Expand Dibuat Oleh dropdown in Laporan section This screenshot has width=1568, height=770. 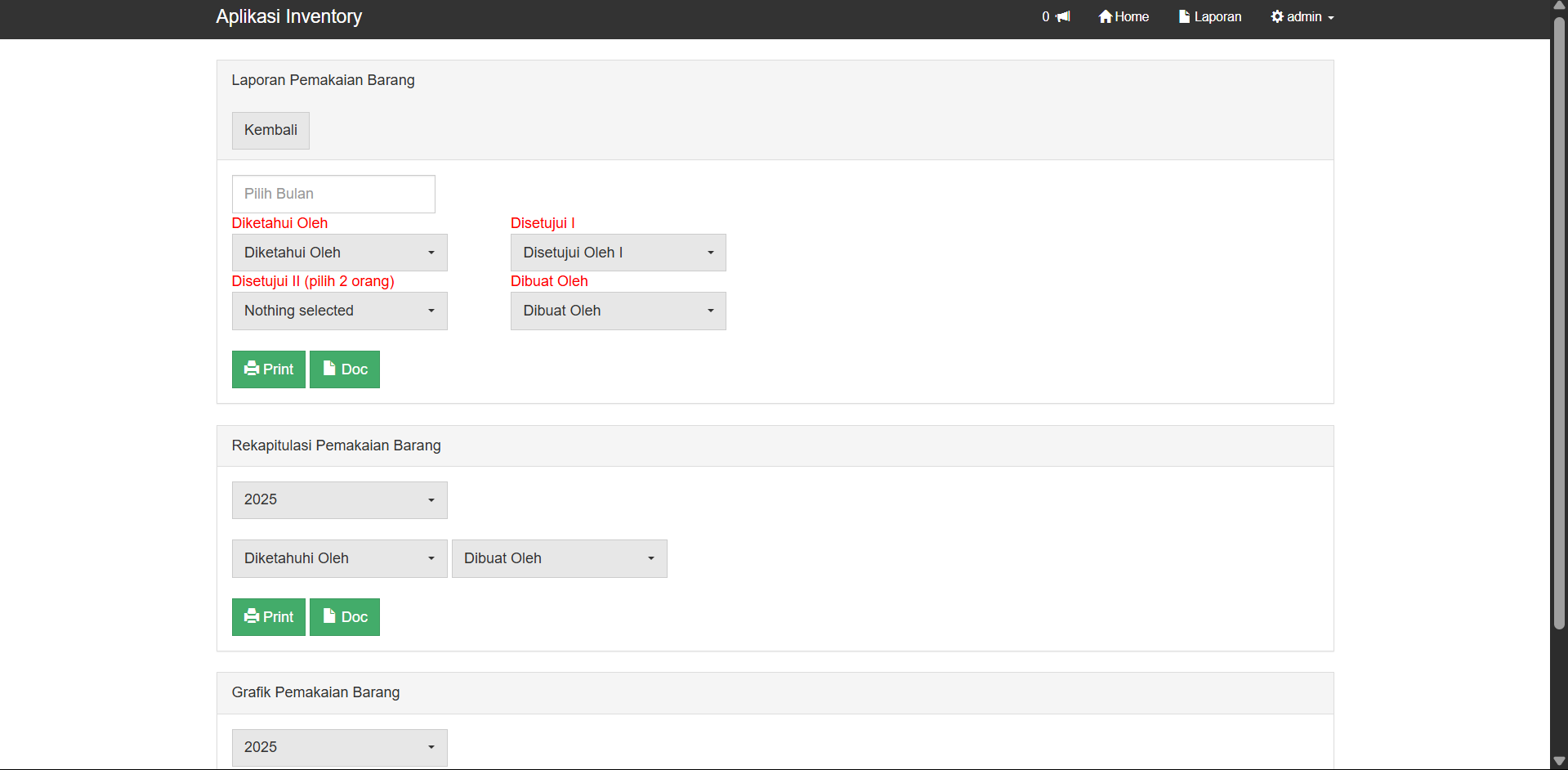point(618,311)
